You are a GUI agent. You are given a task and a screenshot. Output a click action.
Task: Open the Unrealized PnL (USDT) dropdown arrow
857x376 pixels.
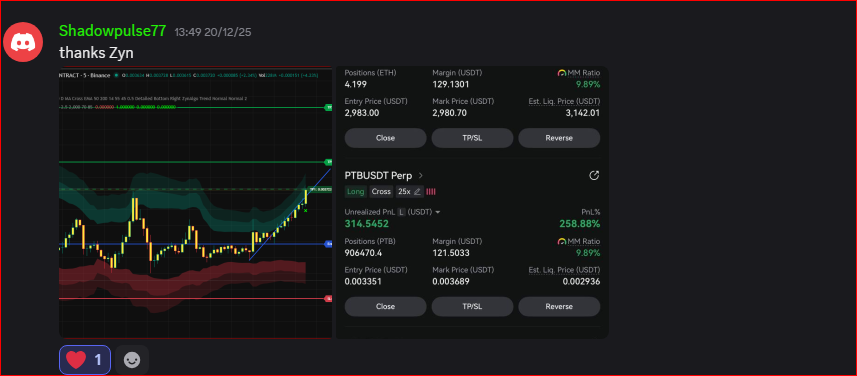point(438,212)
